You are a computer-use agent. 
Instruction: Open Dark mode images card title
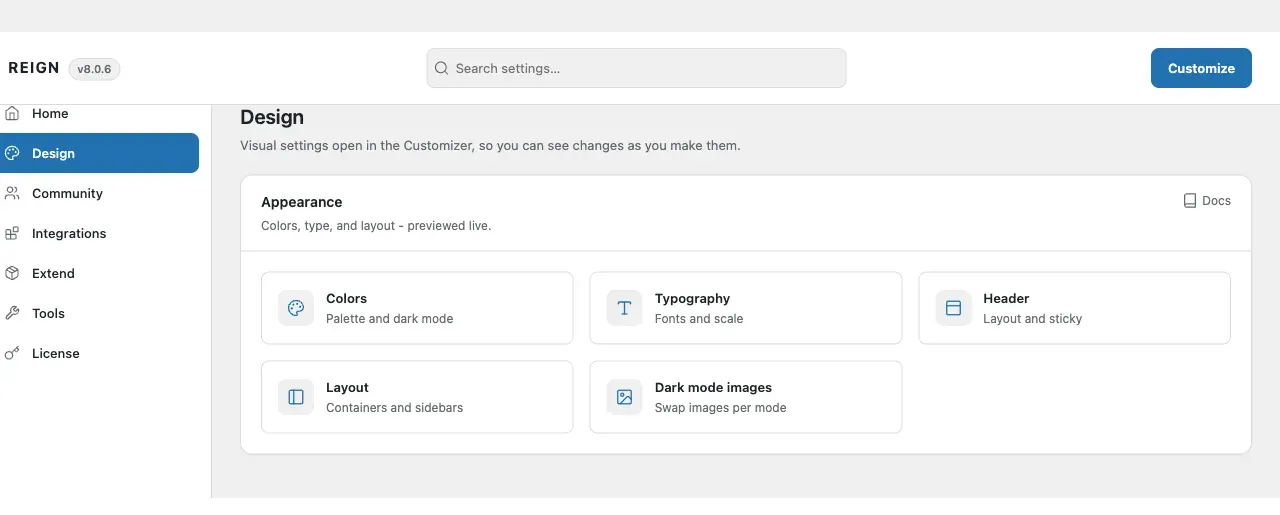pos(713,387)
